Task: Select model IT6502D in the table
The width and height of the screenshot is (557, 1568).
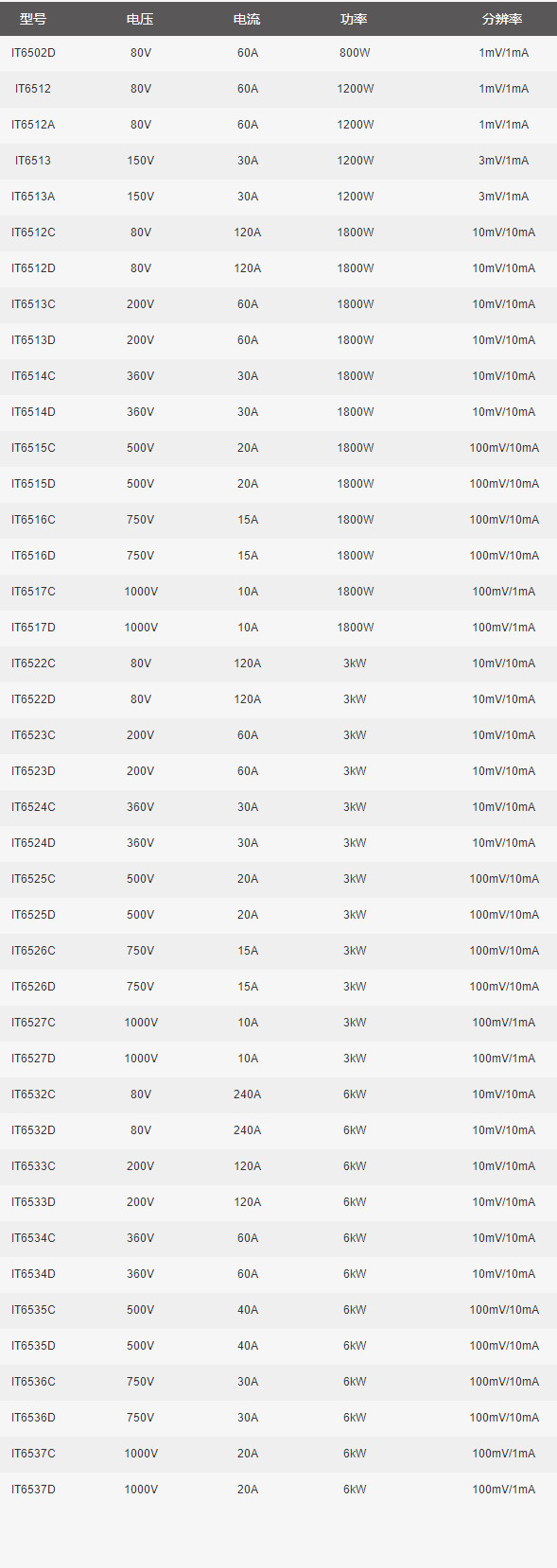Action: [33, 53]
